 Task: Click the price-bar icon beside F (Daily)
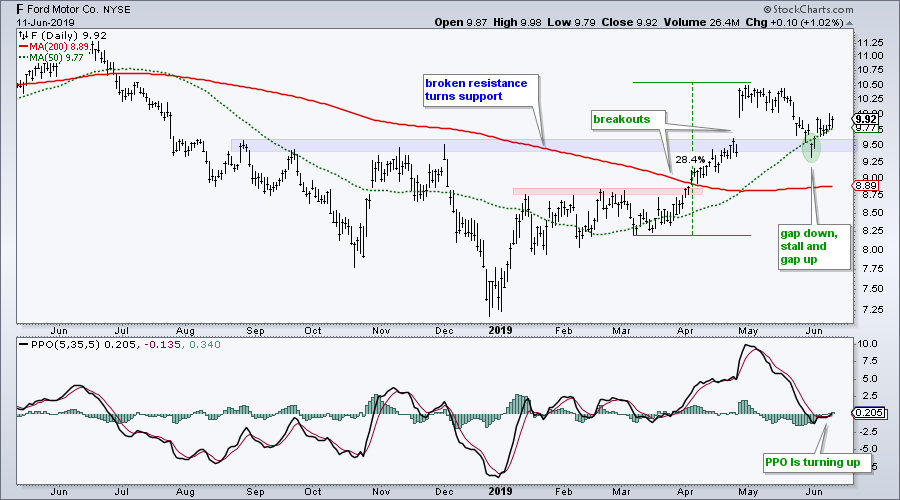tap(24, 36)
